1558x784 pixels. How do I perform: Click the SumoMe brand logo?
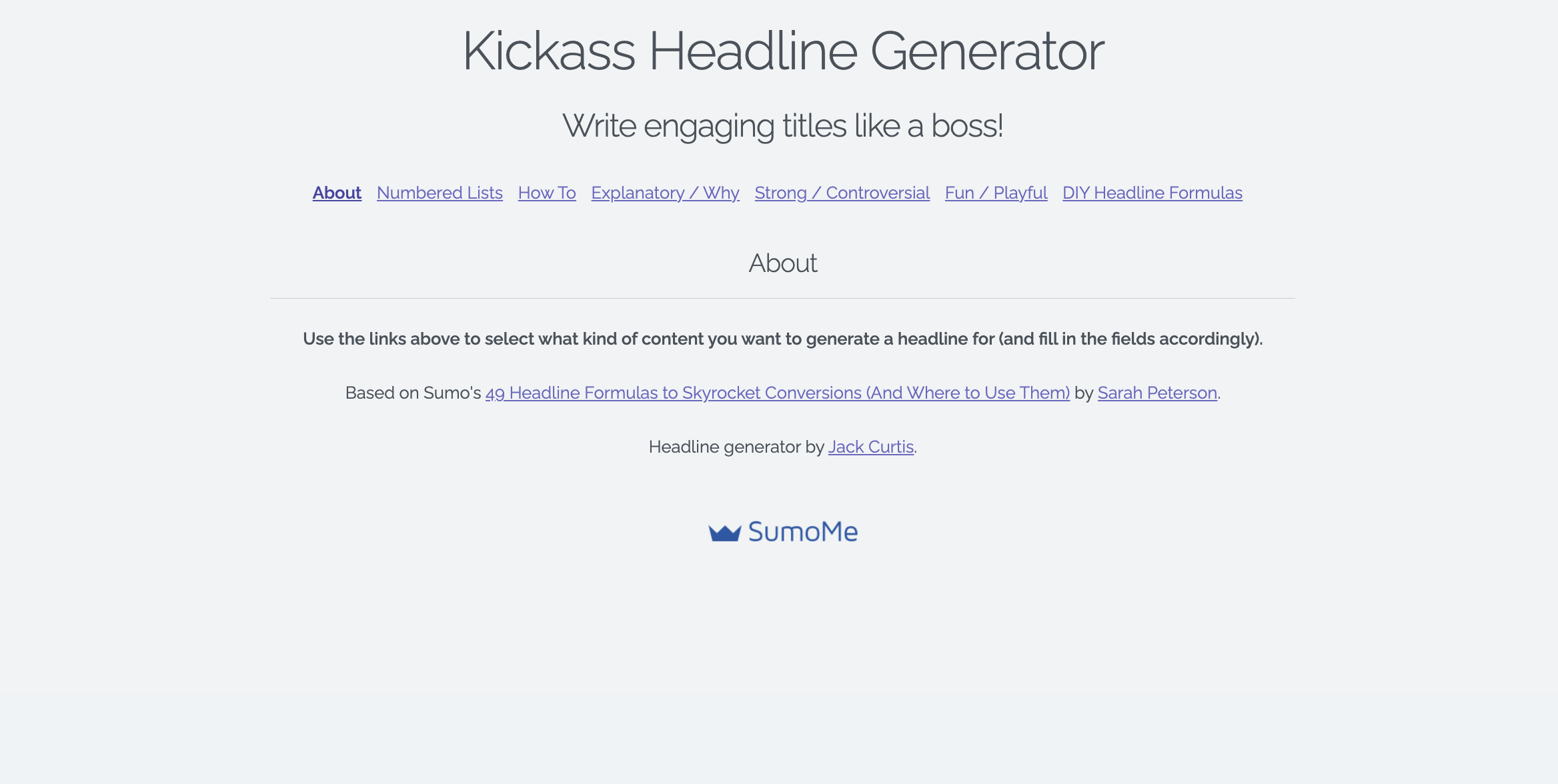tap(783, 531)
